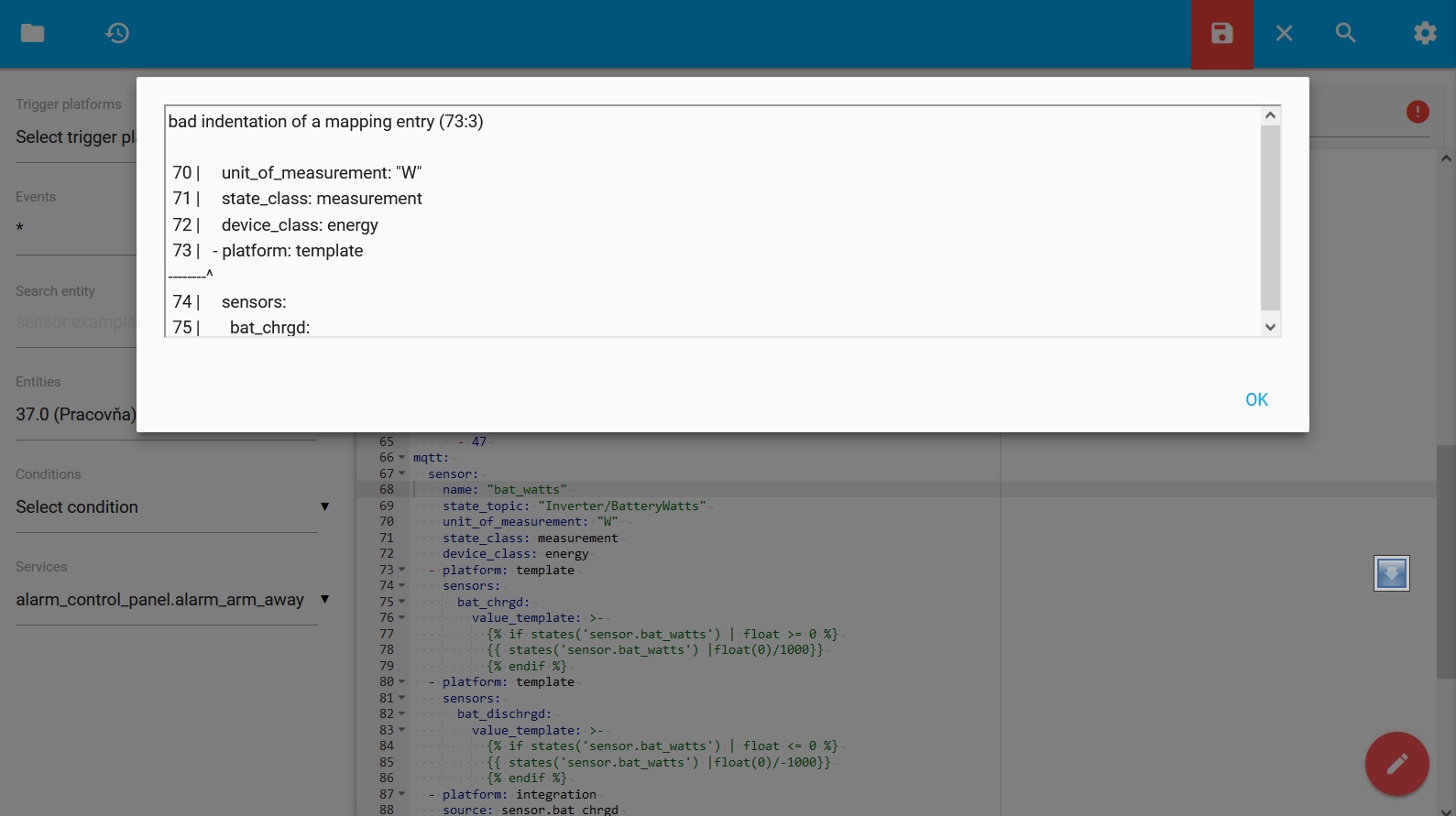Click the state_topic line in the editor
1456x816 pixels.
[575, 506]
